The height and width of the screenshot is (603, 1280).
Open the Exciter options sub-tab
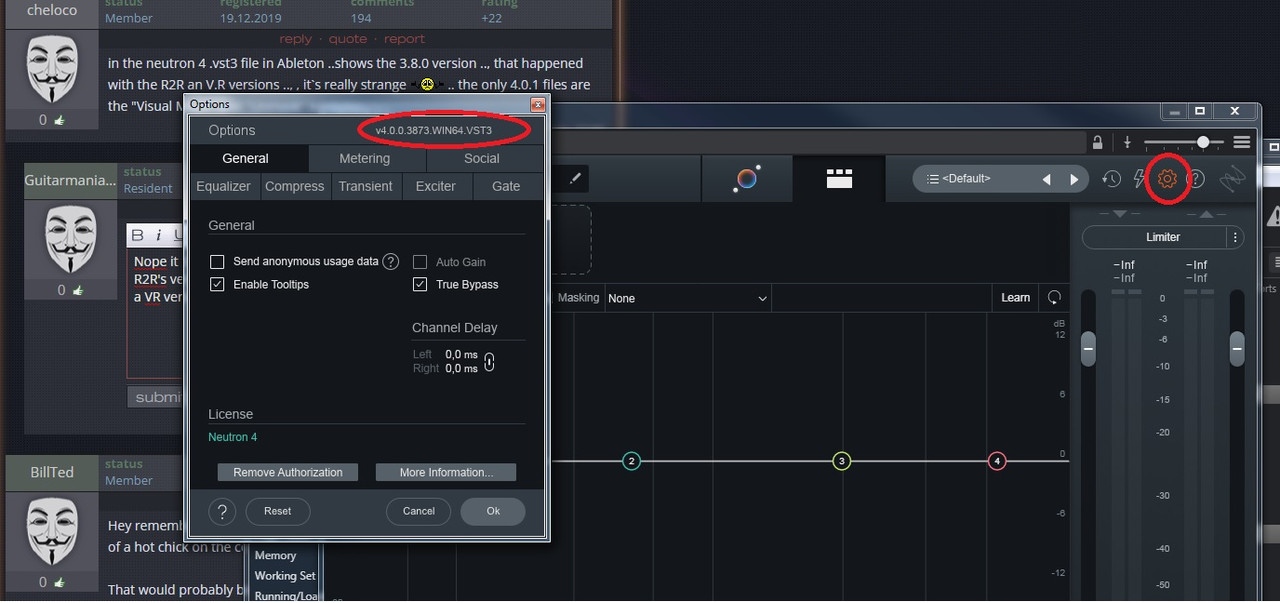[x=436, y=186]
